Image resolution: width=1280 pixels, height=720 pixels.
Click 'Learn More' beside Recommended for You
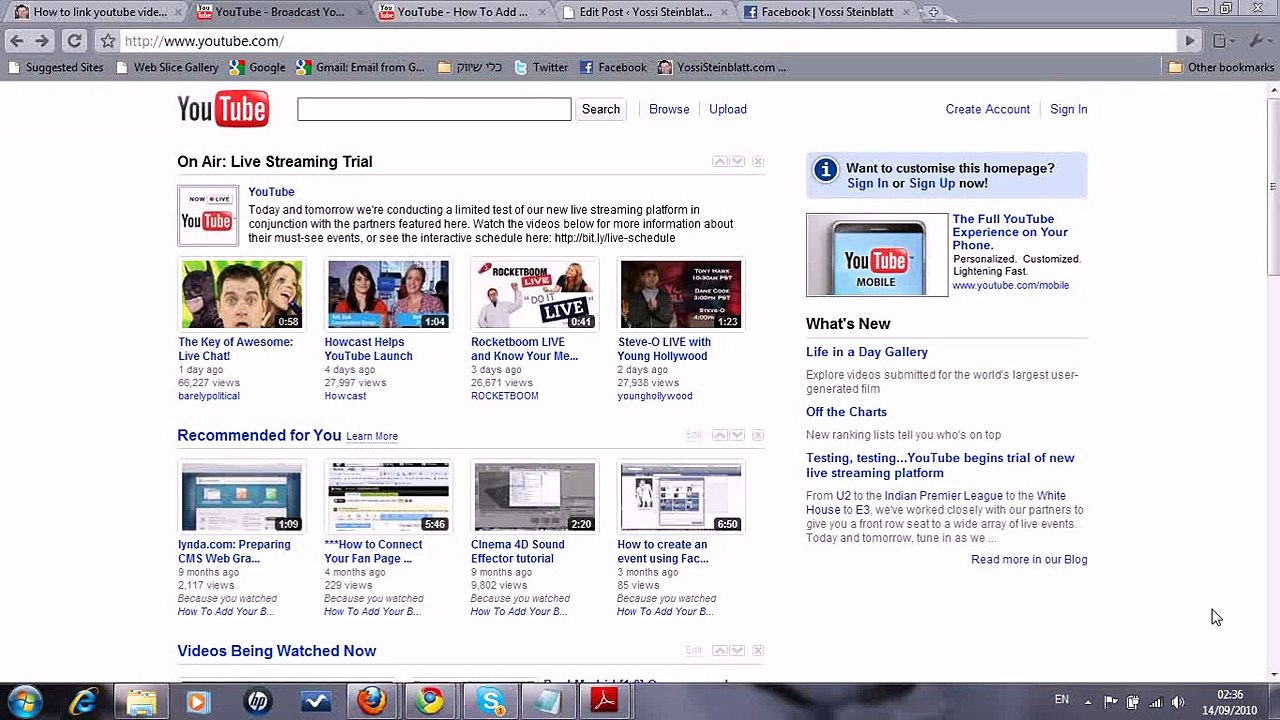372,436
